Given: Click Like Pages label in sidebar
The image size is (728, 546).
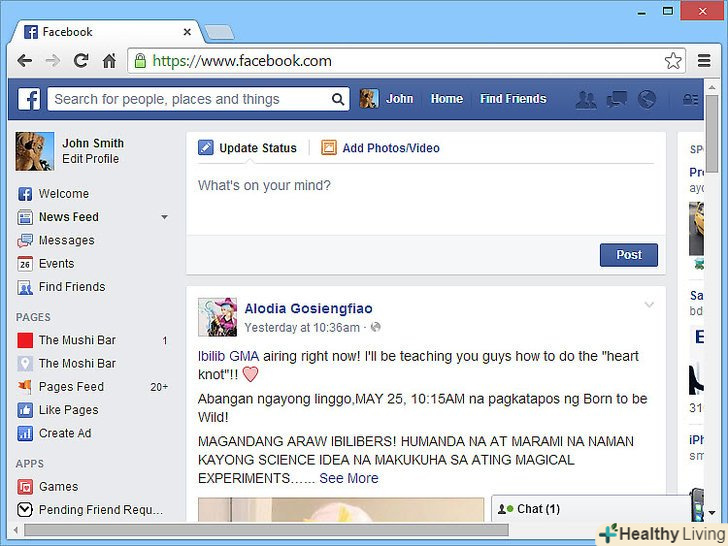Looking at the screenshot, I should click(x=69, y=410).
